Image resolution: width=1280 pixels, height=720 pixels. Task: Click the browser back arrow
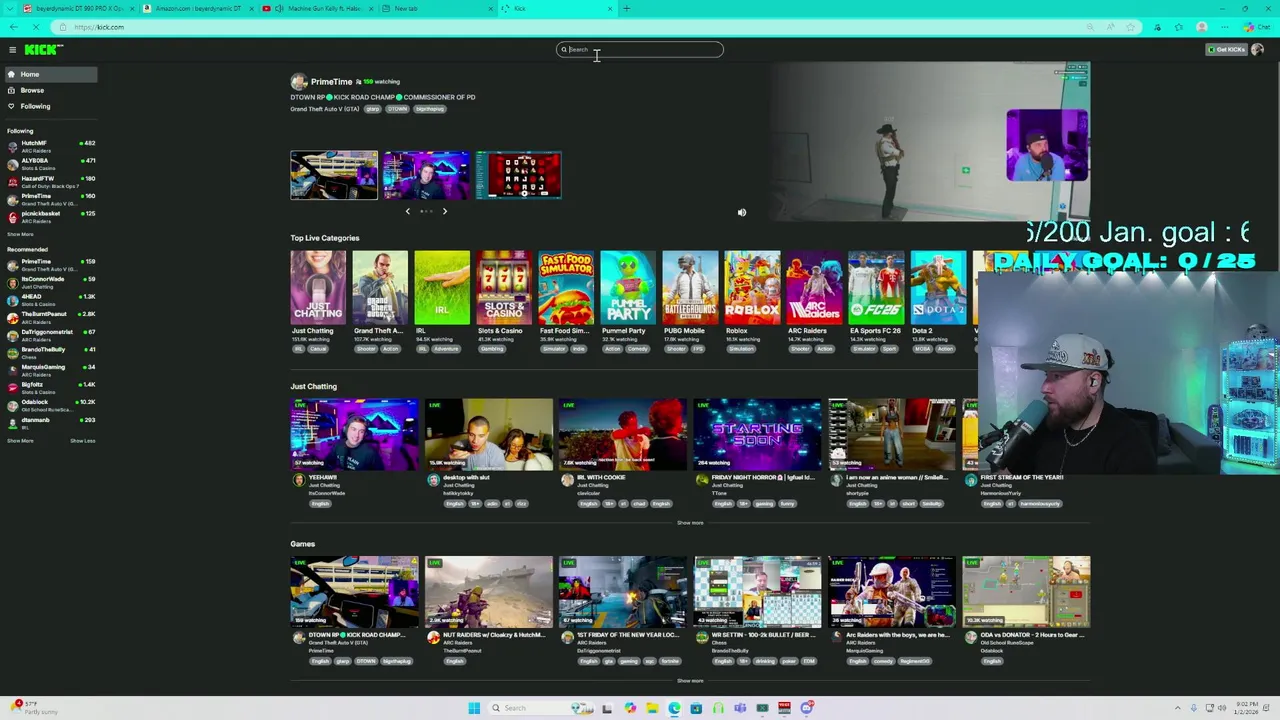click(x=13, y=27)
